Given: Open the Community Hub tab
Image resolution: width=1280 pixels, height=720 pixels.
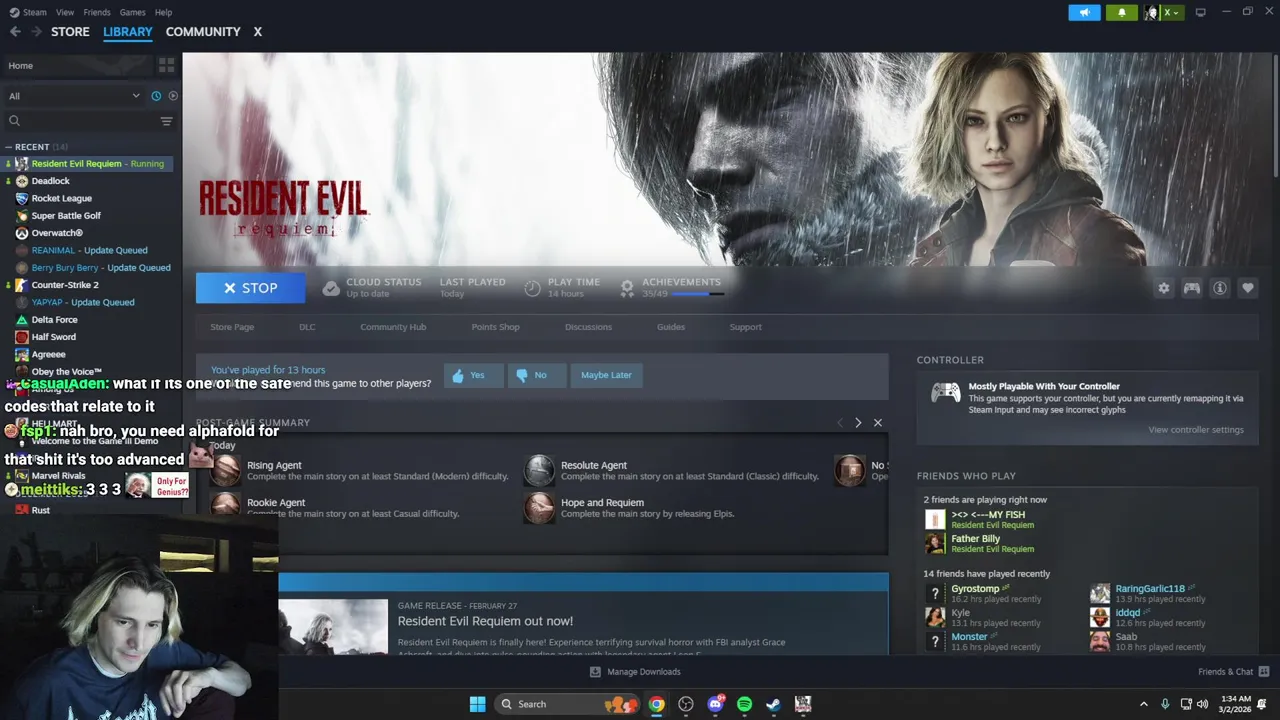Looking at the screenshot, I should (x=393, y=327).
